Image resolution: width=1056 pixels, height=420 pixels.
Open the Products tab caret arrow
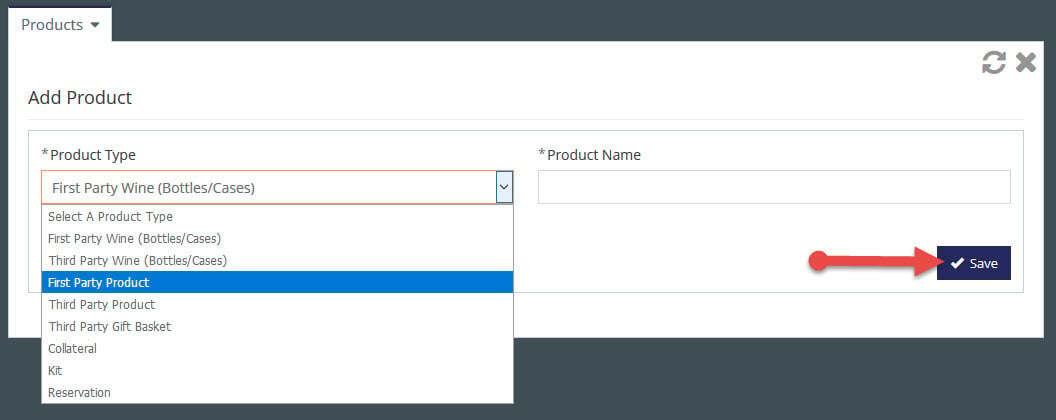click(95, 26)
